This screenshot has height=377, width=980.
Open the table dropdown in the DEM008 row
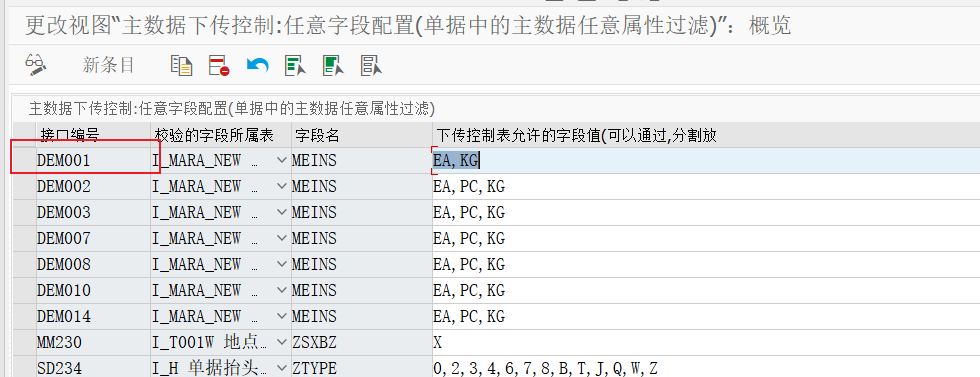click(281, 264)
